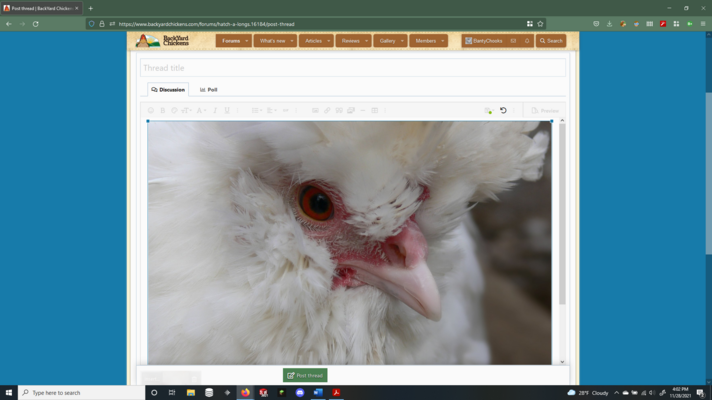Open File Explorer from taskbar
The width and height of the screenshot is (712, 400).
point(191,393)
